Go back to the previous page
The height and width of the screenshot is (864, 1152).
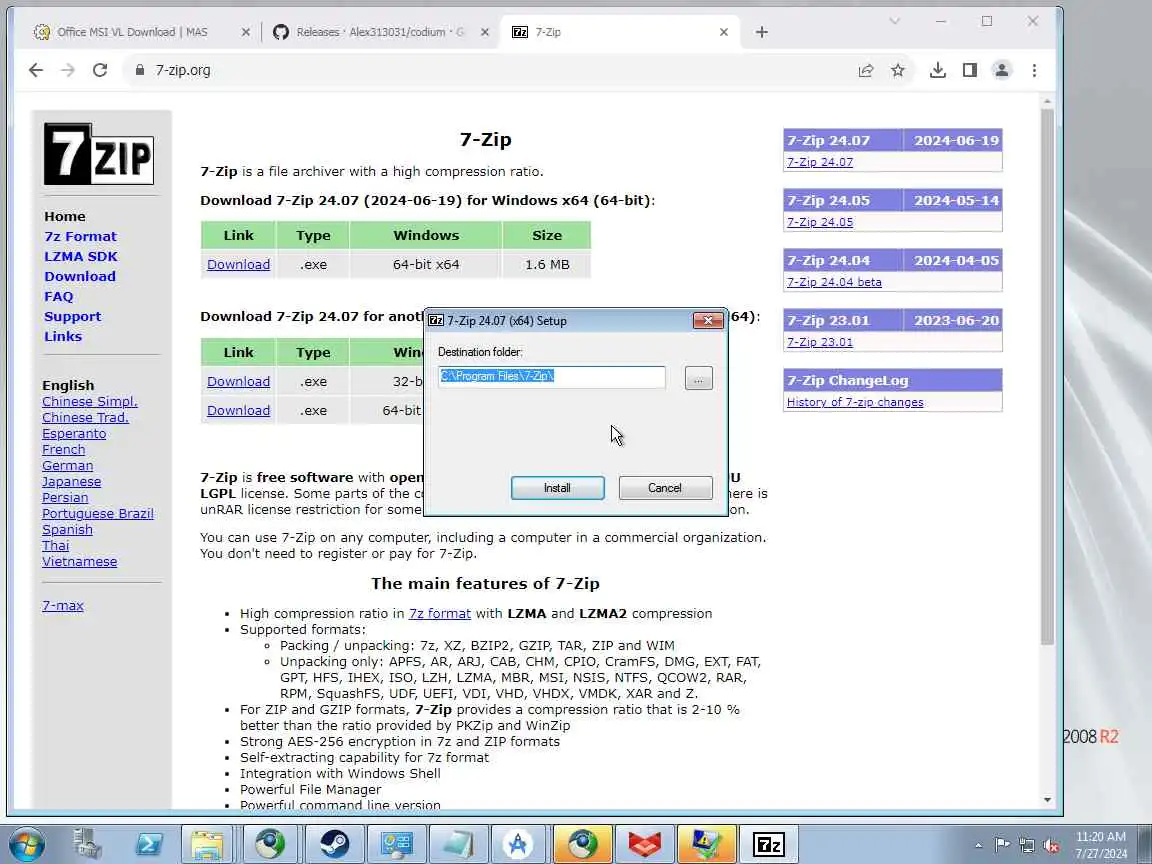click(x=35, y=71)
